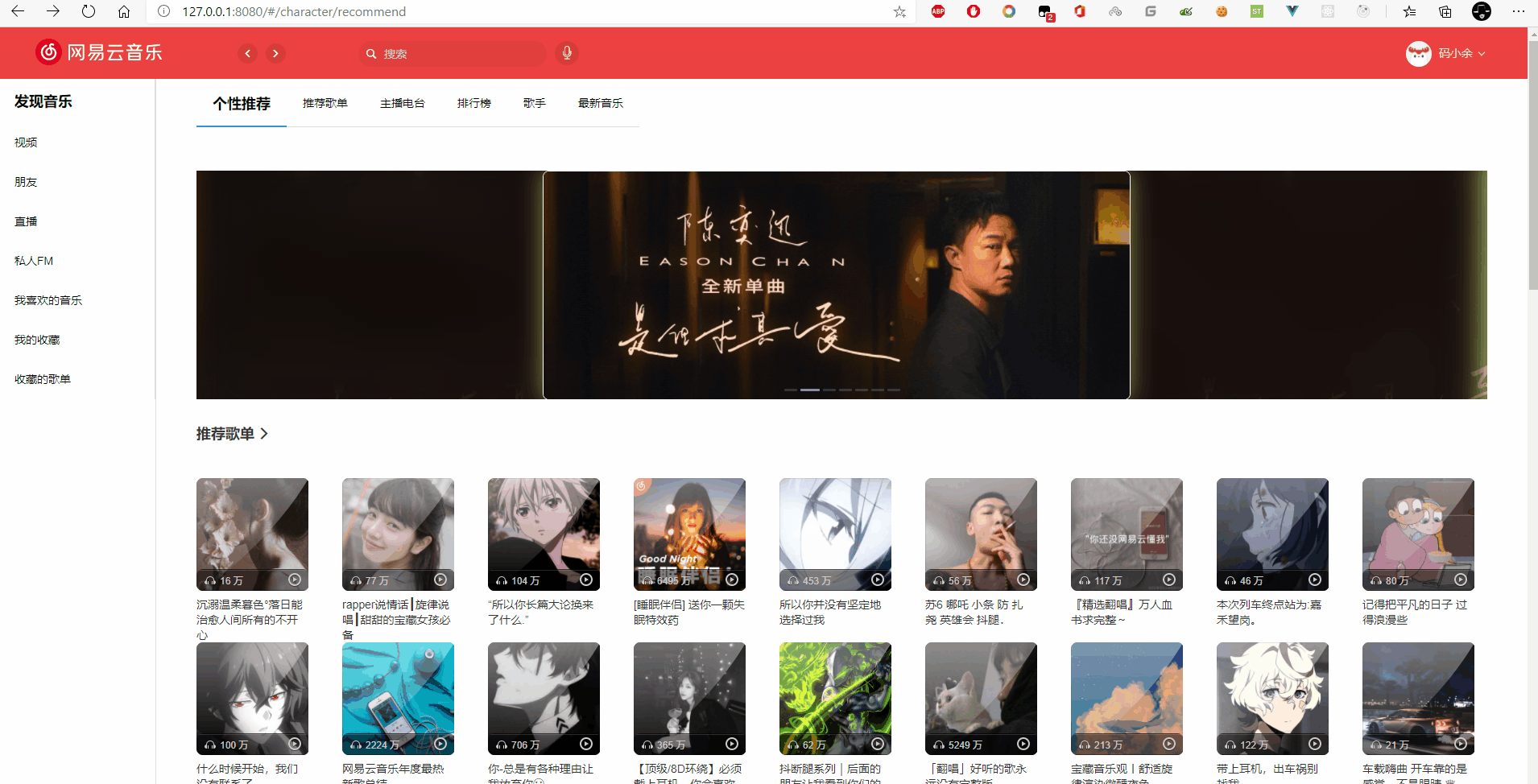Play the 16万 playlist via its play icon
Screen dimensions: 1538x784
[x=295, y=580]
